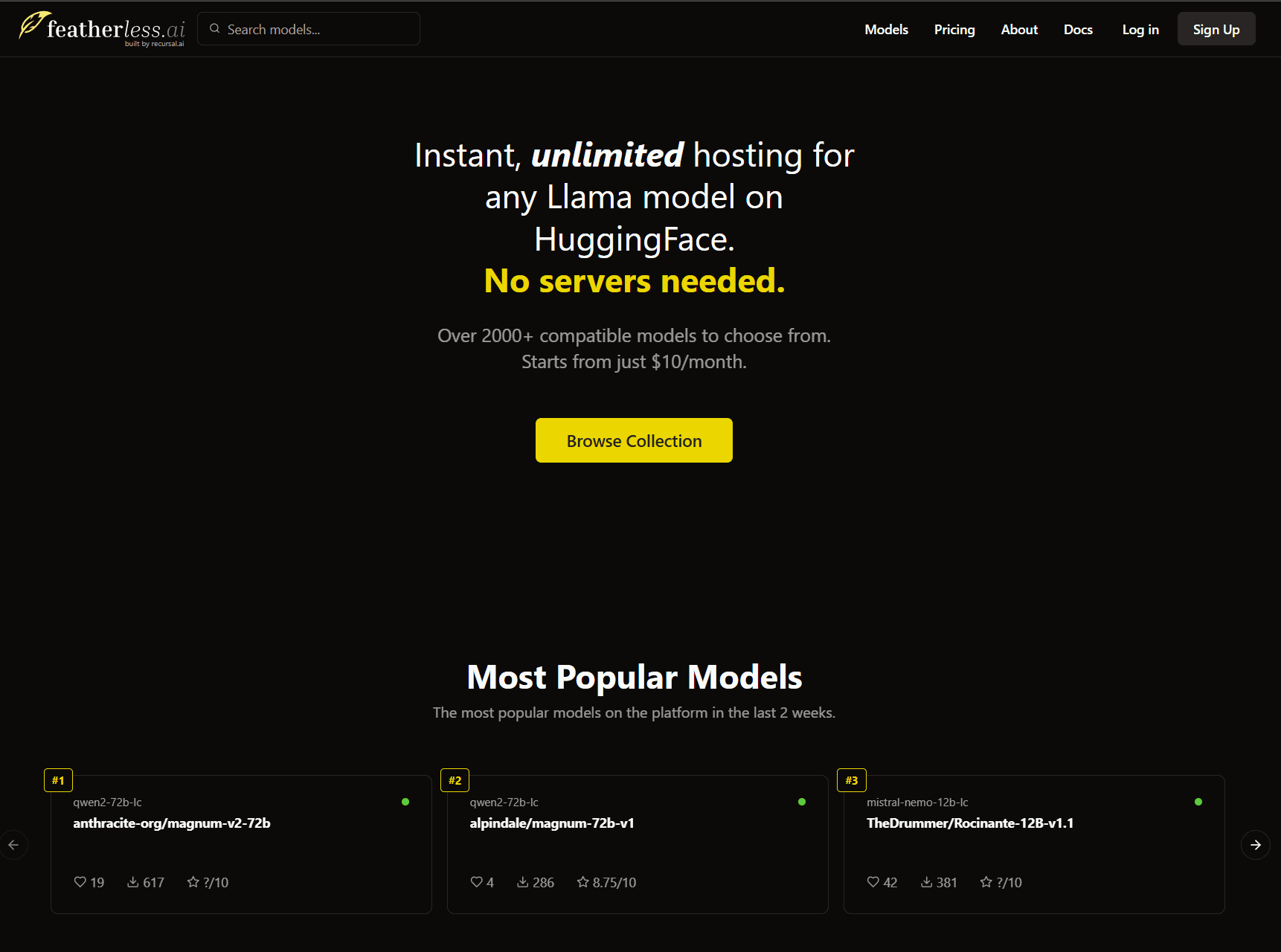1281x952 pixels.
Task: Click green status dot on magnum-v2-72b card
Action: click(405, 802)
